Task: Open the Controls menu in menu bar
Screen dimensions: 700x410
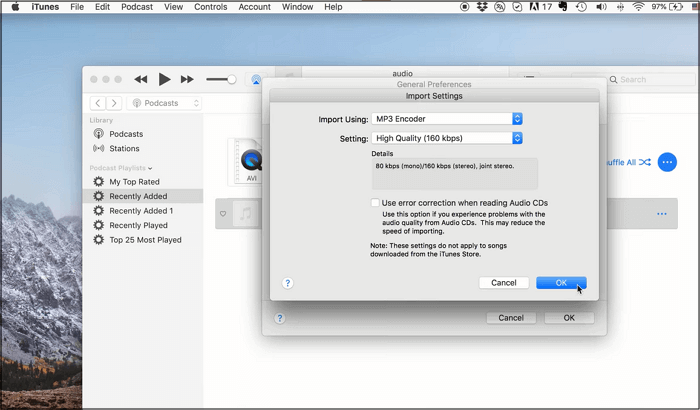Action: 210,7
